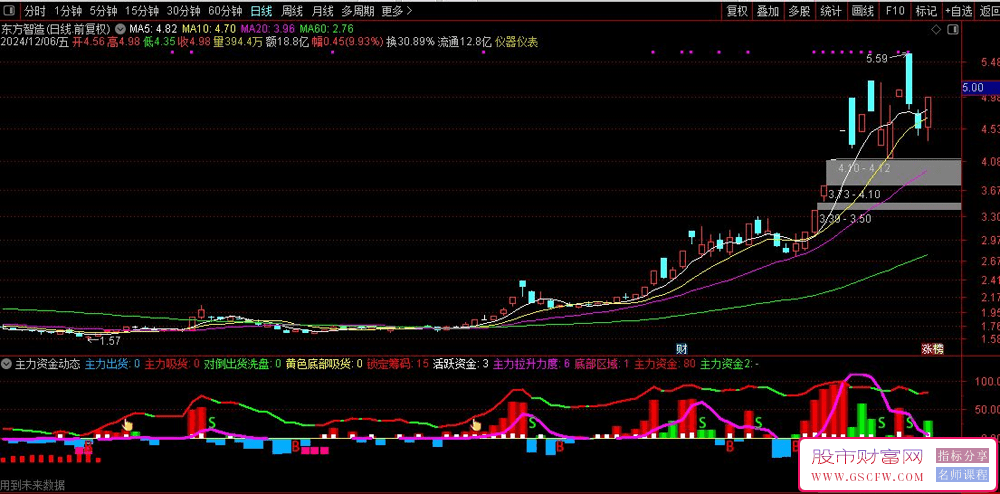Viewport: 1000px width, 494px height.
Task: Click the 主力出货: 0 label
Action: point(112,364)
